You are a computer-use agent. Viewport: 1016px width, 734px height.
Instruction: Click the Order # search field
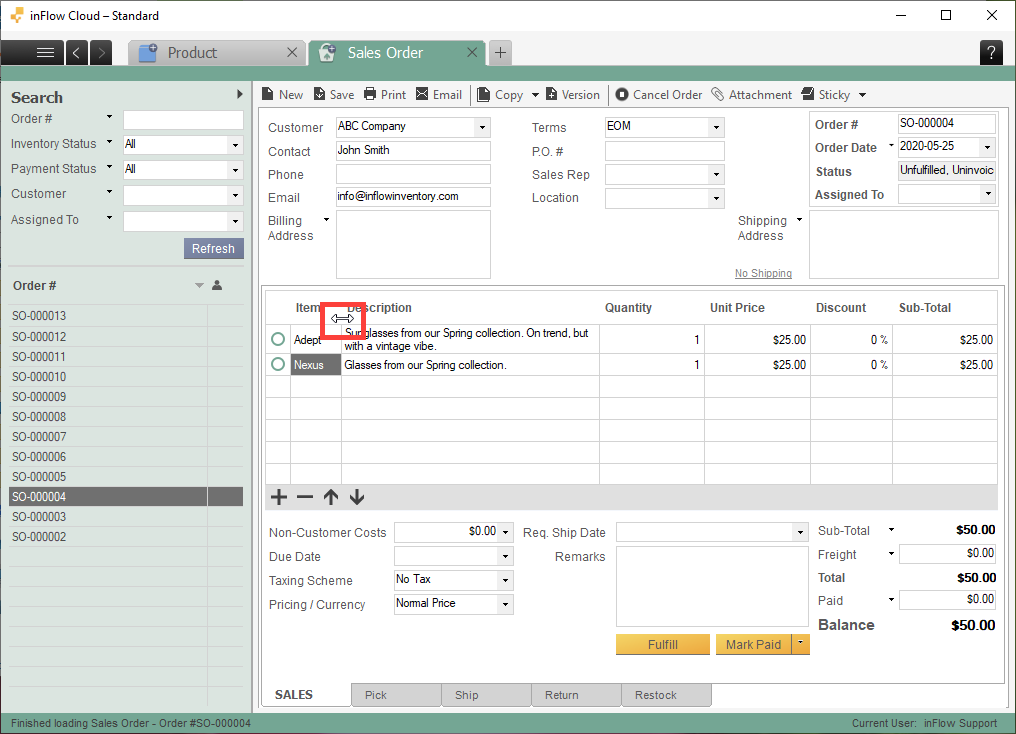[183, 120]
